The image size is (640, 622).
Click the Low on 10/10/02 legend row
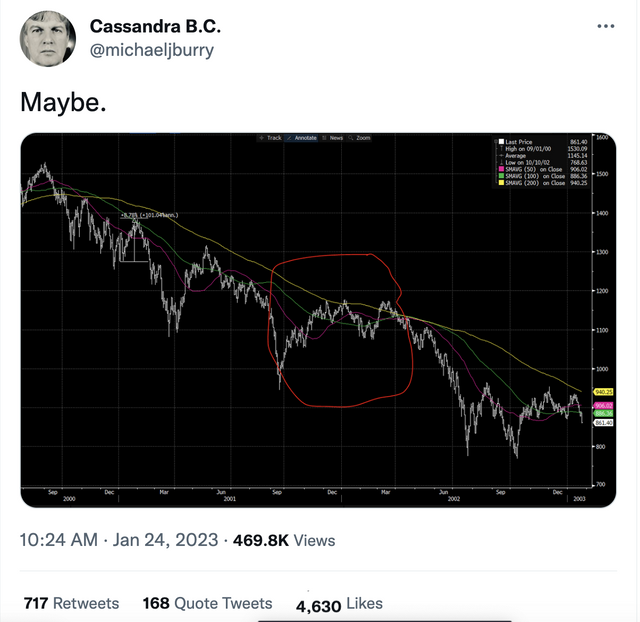(542, 162)
